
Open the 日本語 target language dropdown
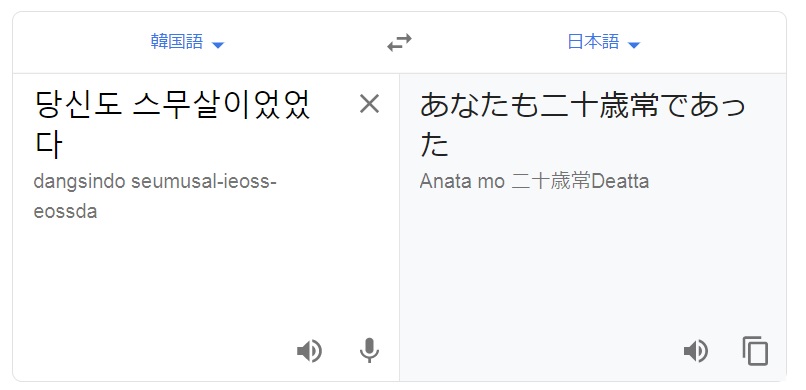point(603,42)
